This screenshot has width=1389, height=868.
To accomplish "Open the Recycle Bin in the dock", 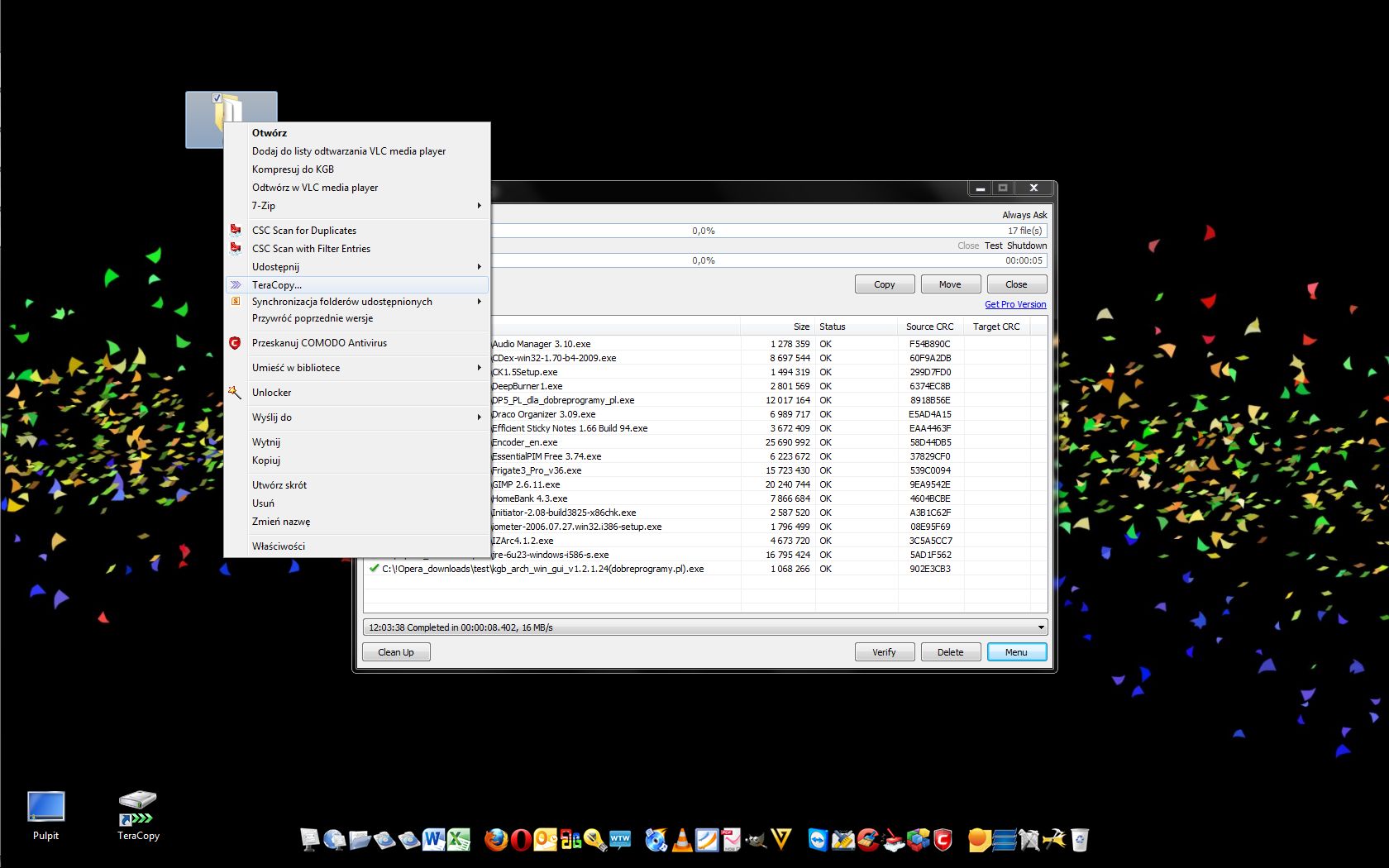I will 1079,840.
